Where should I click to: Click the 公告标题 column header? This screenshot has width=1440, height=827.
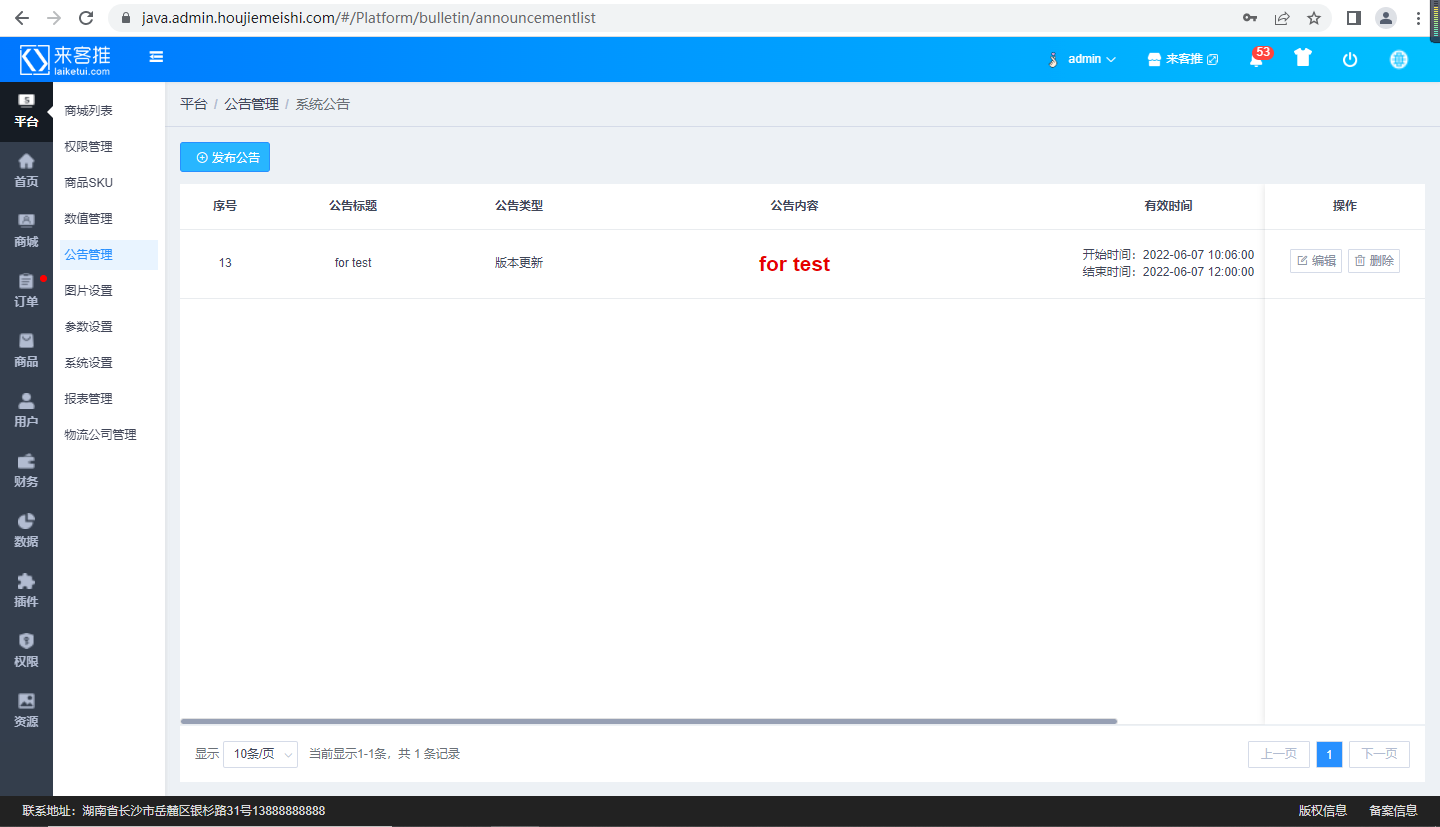point(353,206)
